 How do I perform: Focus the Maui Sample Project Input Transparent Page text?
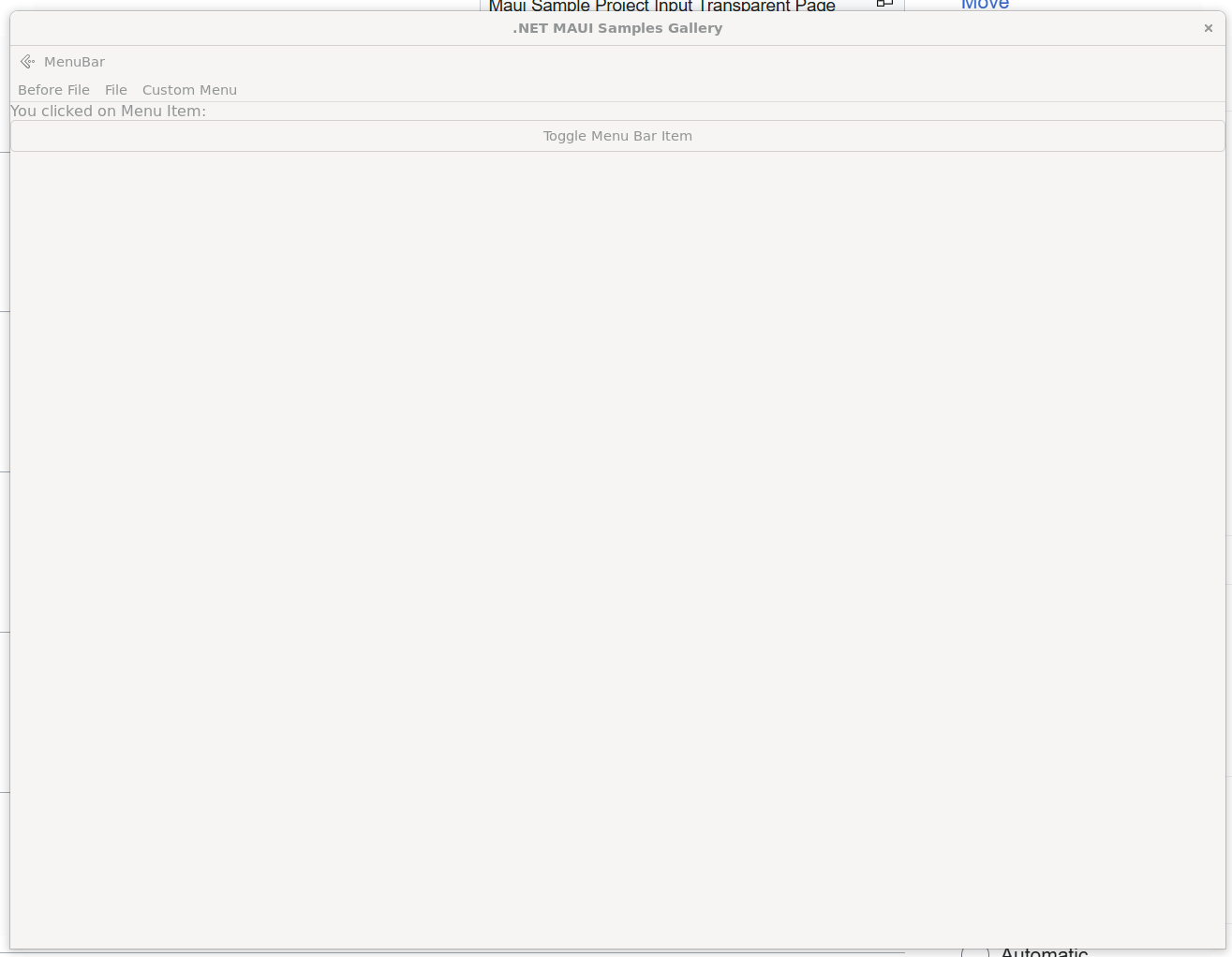click(661, 6)
